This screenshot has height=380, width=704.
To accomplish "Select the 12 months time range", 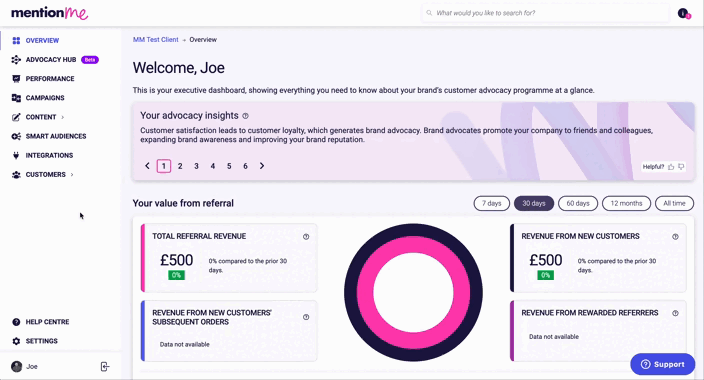I will pyautogui.click(x=626, y=203).
